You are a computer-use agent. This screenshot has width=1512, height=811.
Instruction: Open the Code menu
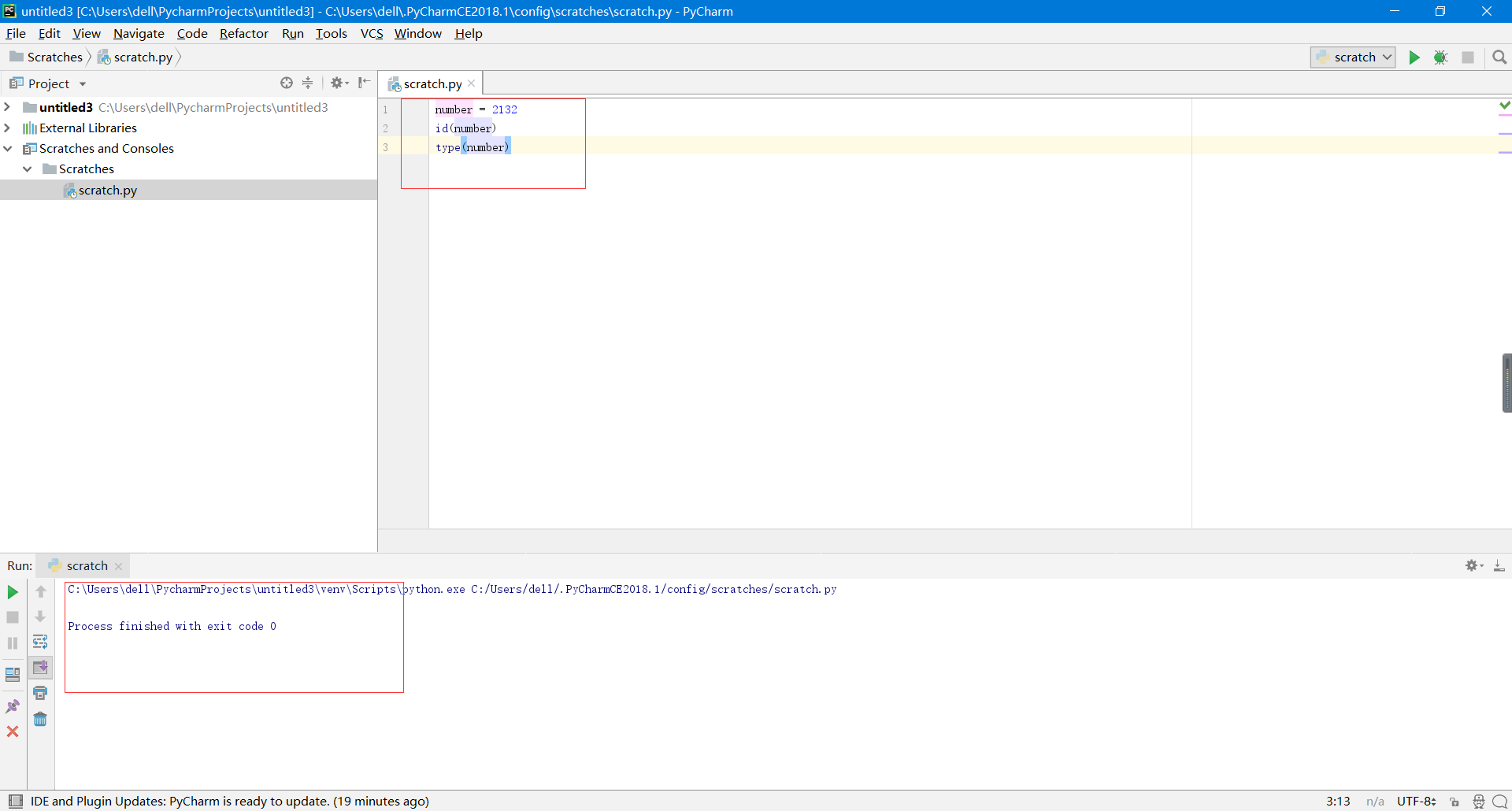[x=192, y=33]
